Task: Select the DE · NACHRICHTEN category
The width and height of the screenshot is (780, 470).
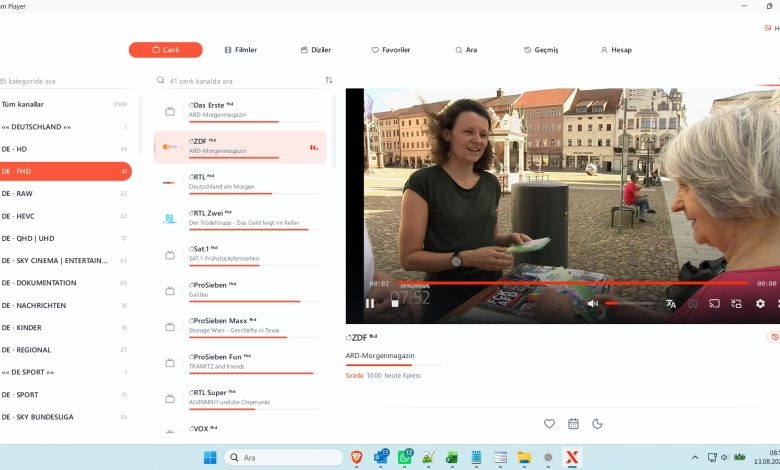Action: [65, 305]
